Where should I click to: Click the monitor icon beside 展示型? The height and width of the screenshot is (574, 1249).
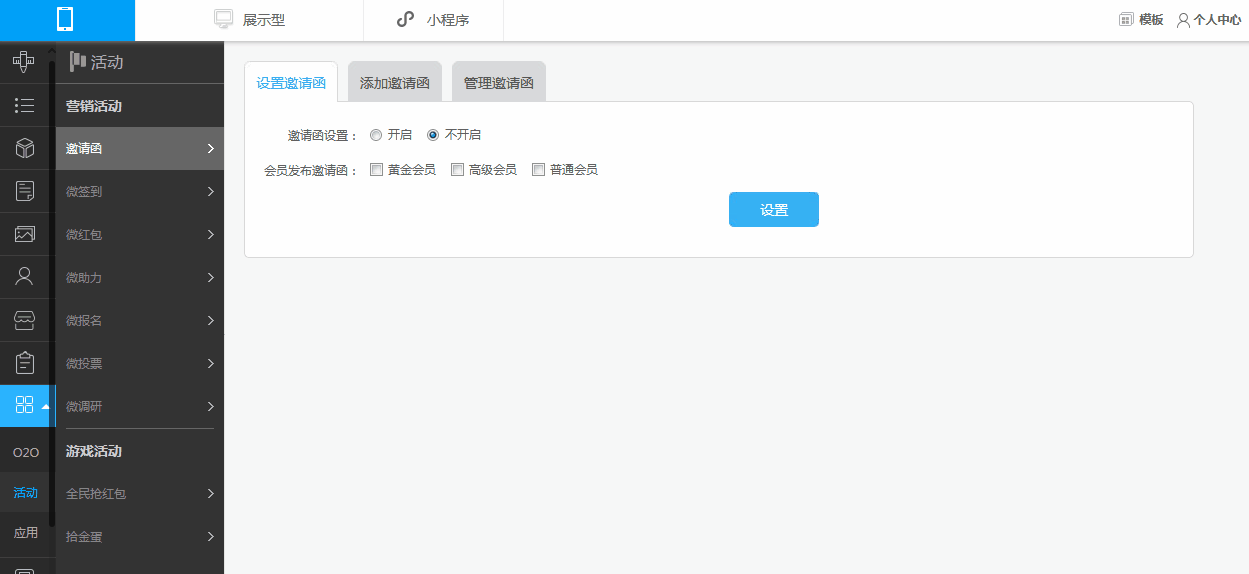point(224,19)
